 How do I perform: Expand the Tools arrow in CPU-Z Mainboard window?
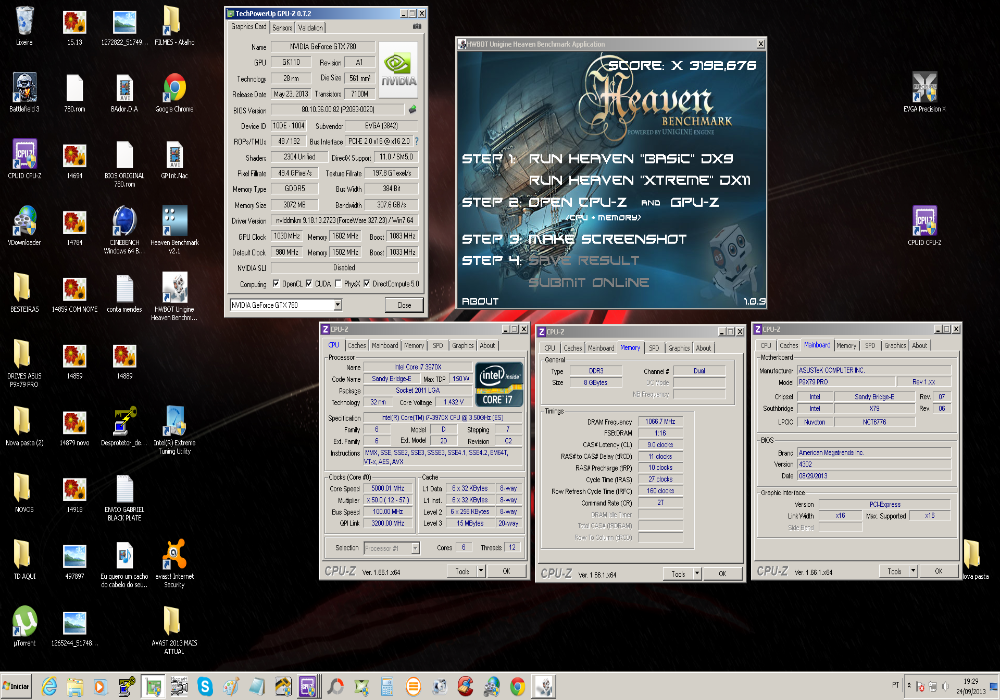click(x=913, y=571)
